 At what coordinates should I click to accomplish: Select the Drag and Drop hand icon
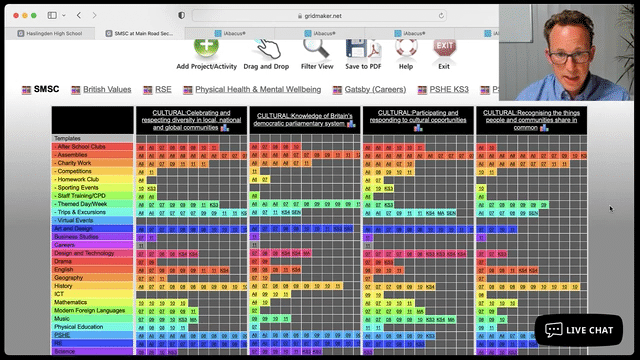click(x=267, y=49)
